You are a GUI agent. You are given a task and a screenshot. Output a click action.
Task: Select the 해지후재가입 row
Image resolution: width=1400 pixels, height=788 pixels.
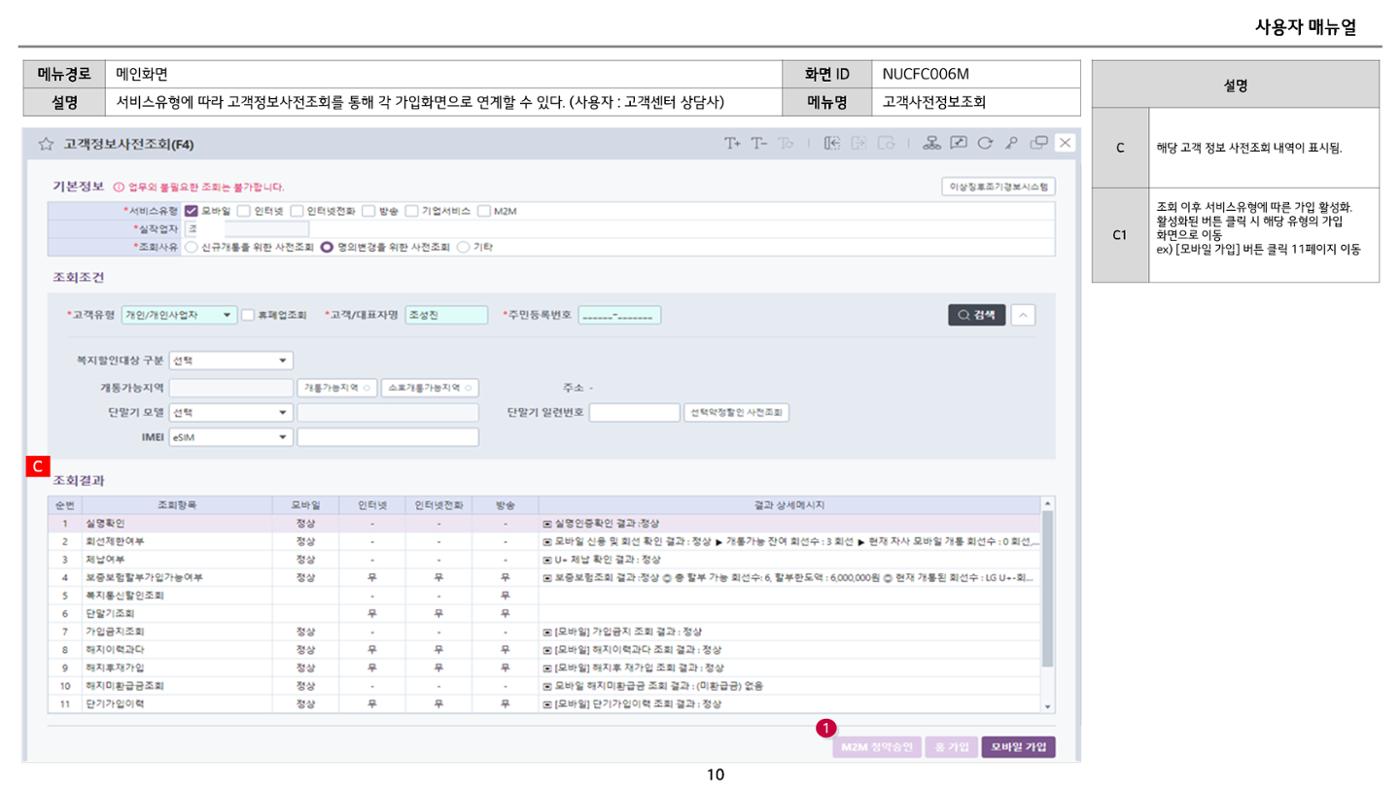(543, 667)
